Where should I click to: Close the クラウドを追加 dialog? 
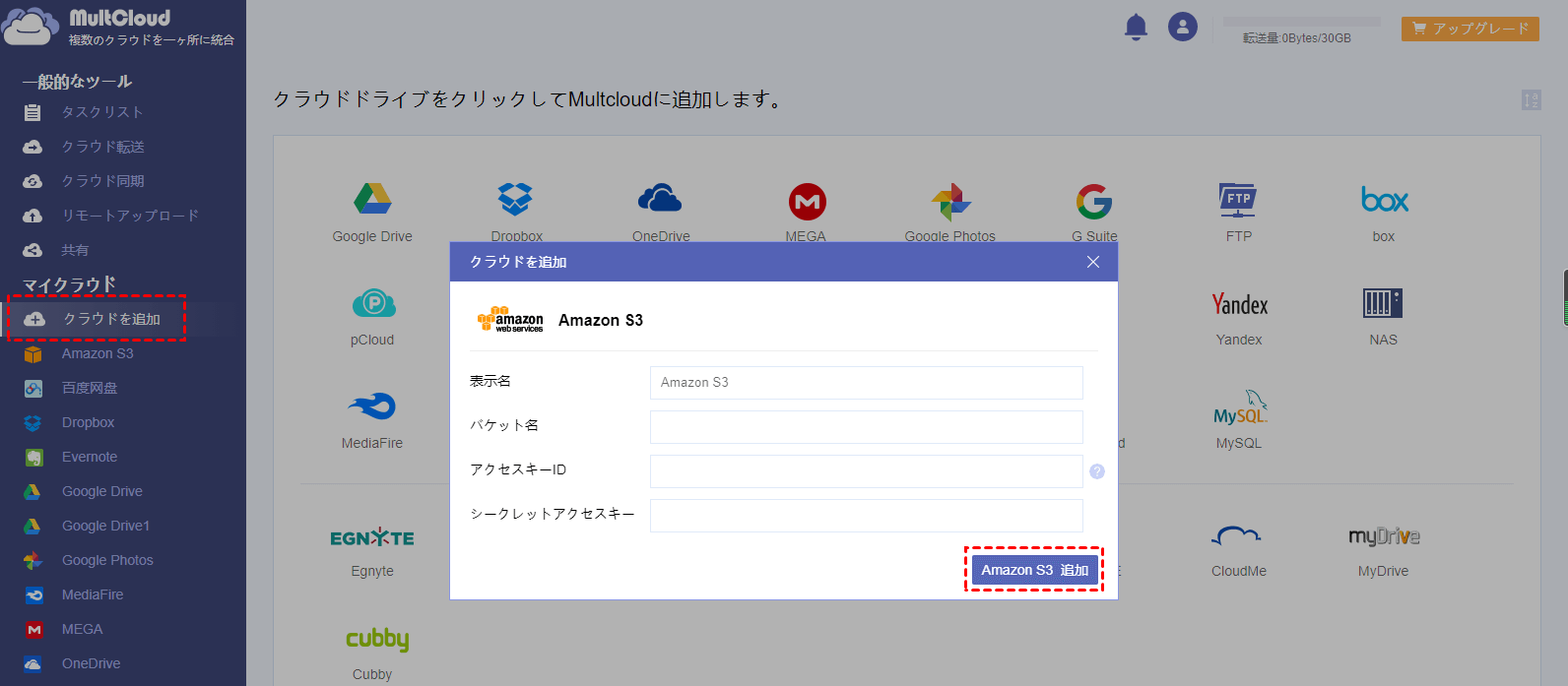(x=1093, y=262)
